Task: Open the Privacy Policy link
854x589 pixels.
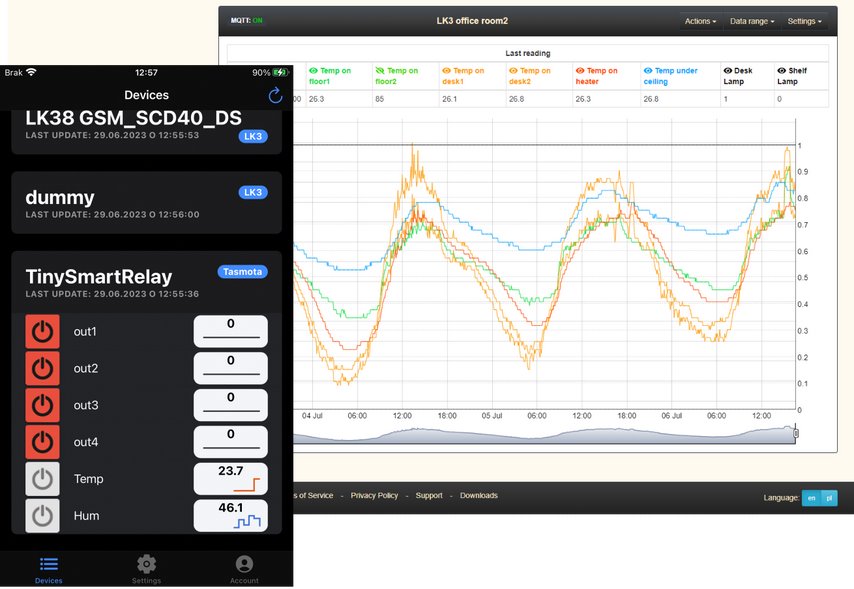Action: coord(374,496)
